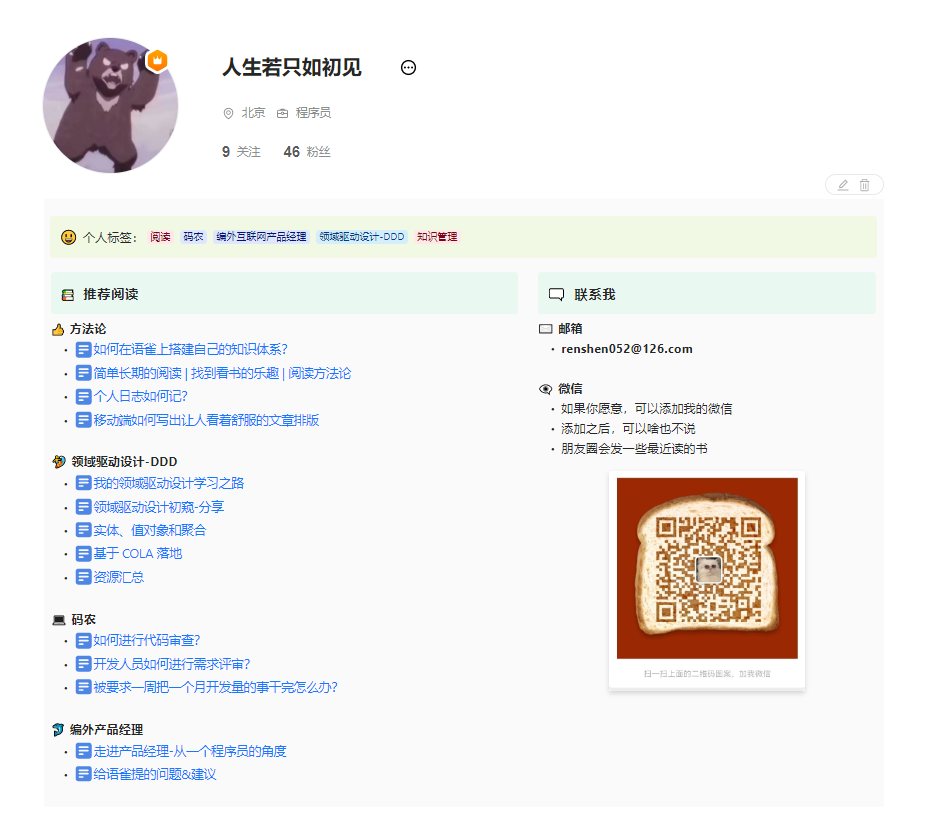
Task: Select the 知识管理 tag
Action: click(437, 237)
